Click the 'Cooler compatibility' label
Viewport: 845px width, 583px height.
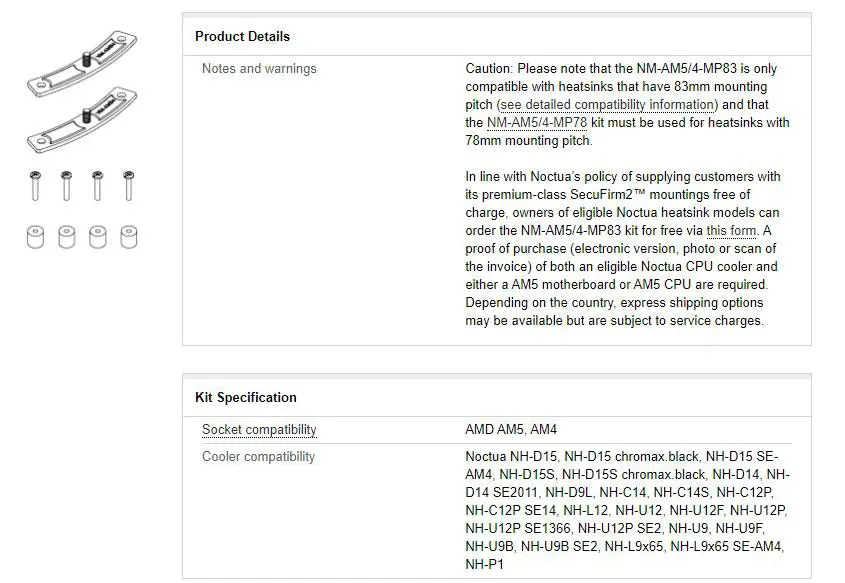pyautogui.click(x=258, y=457)
